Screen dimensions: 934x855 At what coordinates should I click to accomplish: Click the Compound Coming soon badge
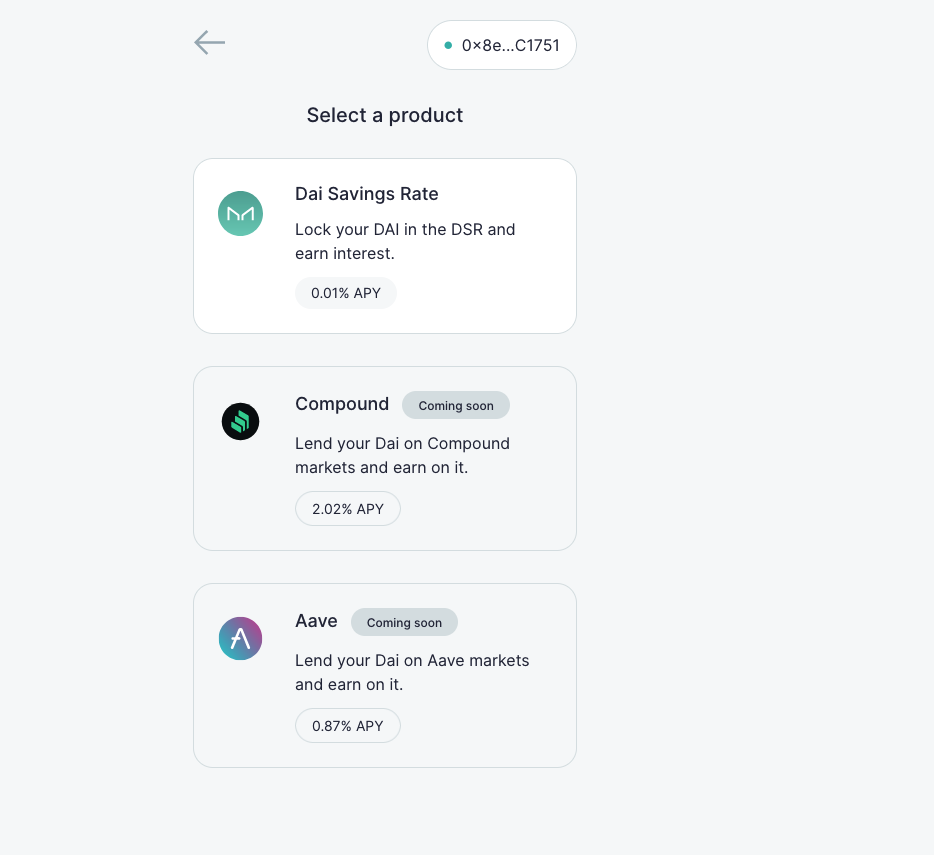pyautogui.click(x=456, y=406)
